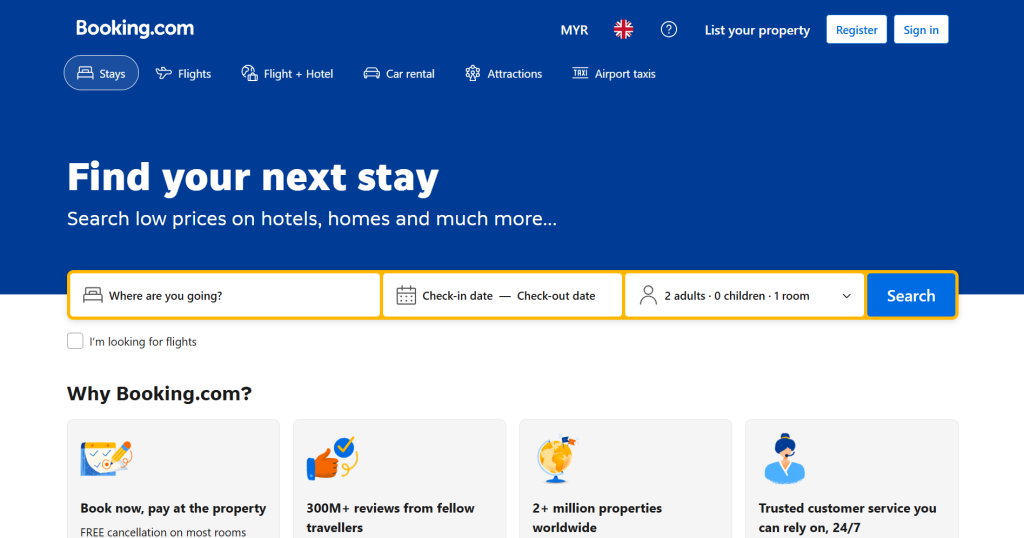Viewport: 1024px width, 538px height.
Task: Go to the Car rental tab
Action: (399, 73)
